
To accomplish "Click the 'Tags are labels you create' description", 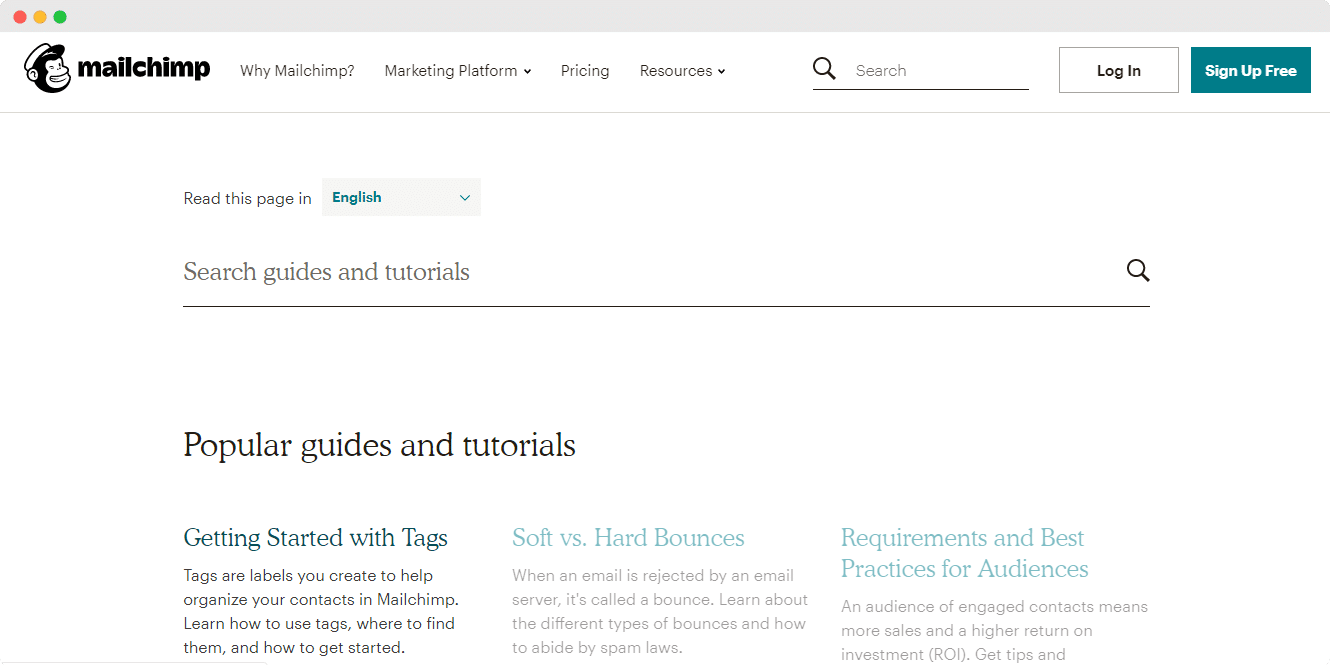I will pos(320,611).
